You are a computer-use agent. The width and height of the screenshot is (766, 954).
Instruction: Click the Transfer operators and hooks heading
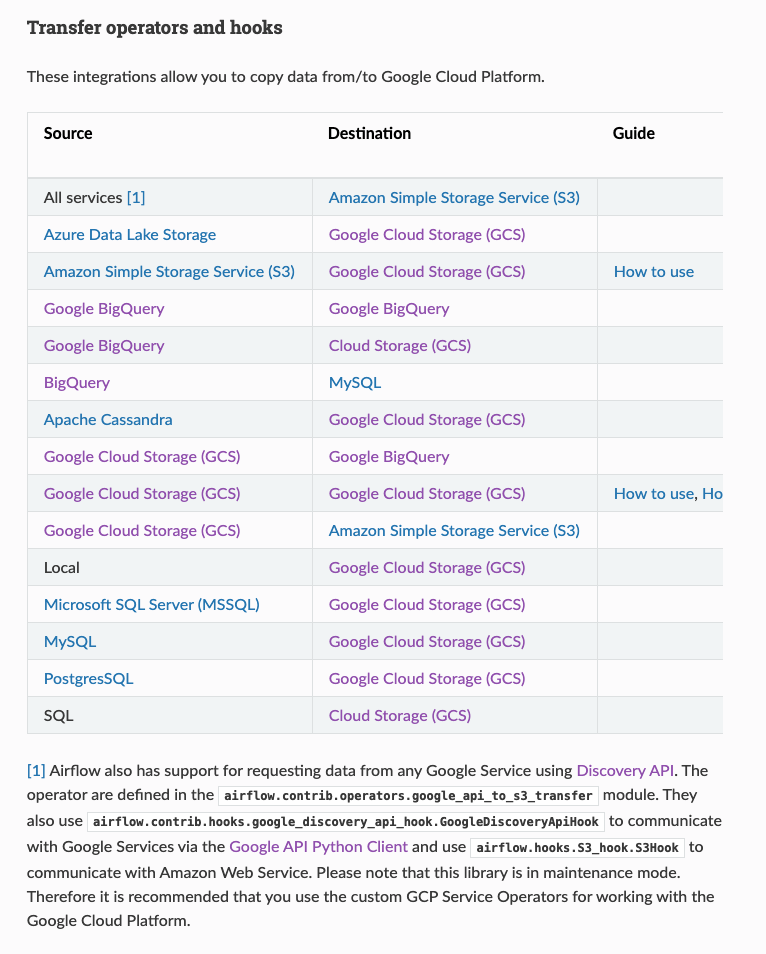tap(155, 28)
